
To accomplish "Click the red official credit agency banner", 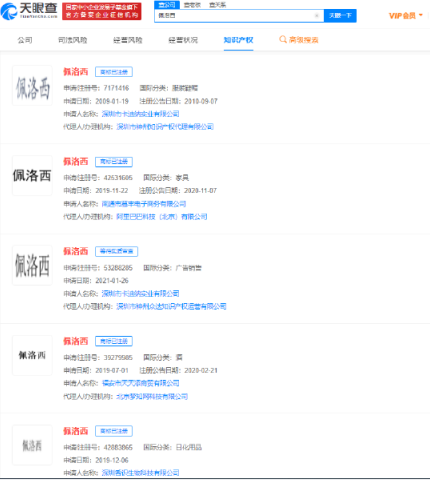I will click(x=102, y=11).
